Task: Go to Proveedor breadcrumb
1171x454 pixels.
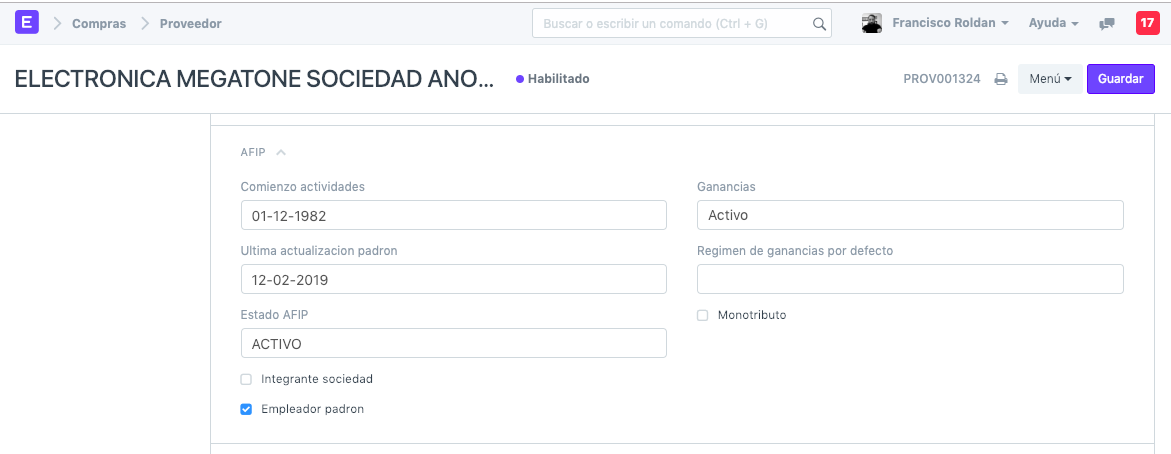Action: [x=190, y=23]
